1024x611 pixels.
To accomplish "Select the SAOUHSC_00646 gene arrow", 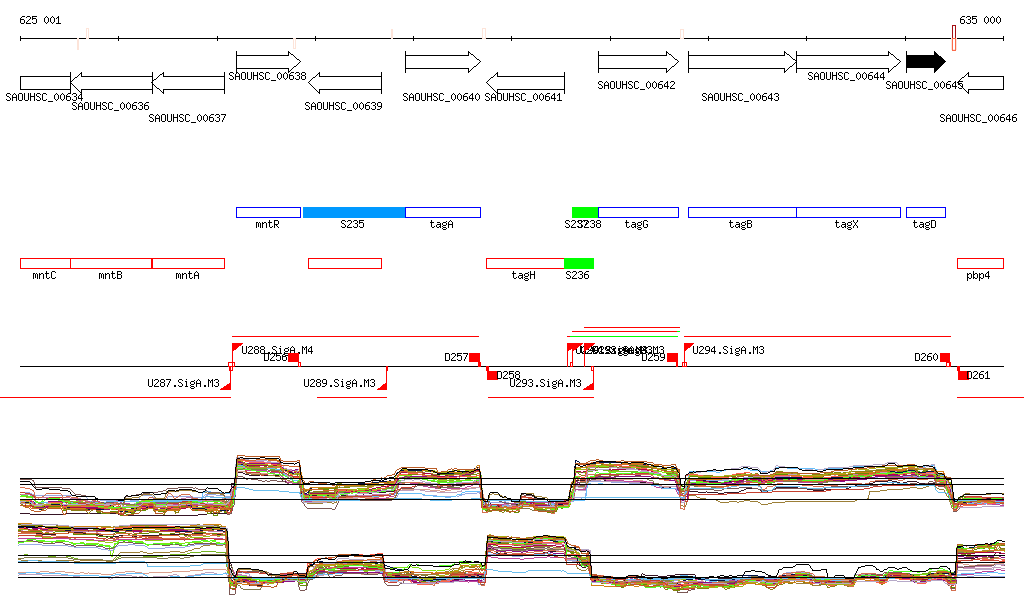I will [981, 83].
